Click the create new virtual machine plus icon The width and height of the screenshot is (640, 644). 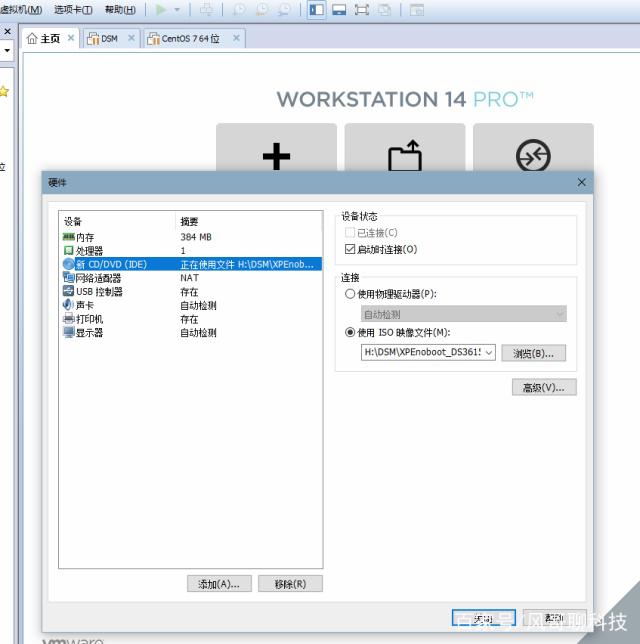click(276, 156)
